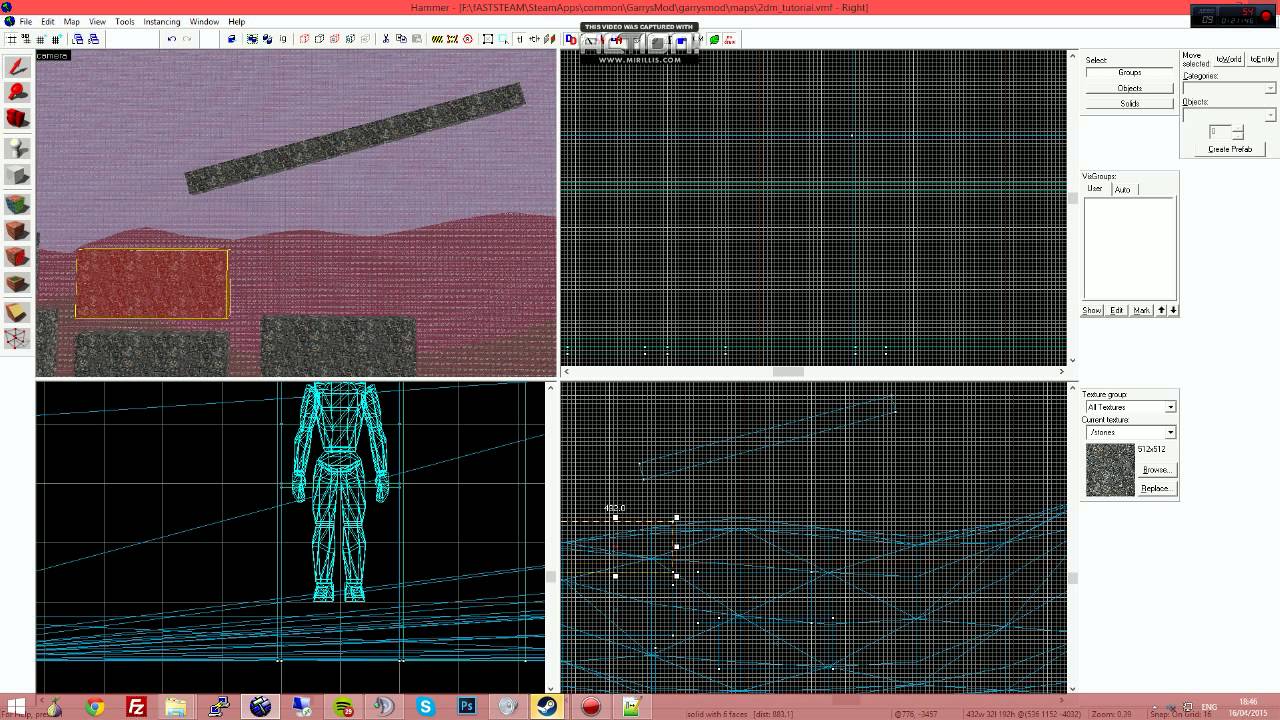Select the Apply Overlays tool
This screenshot has width=1280, height=720.
point(17,284)
